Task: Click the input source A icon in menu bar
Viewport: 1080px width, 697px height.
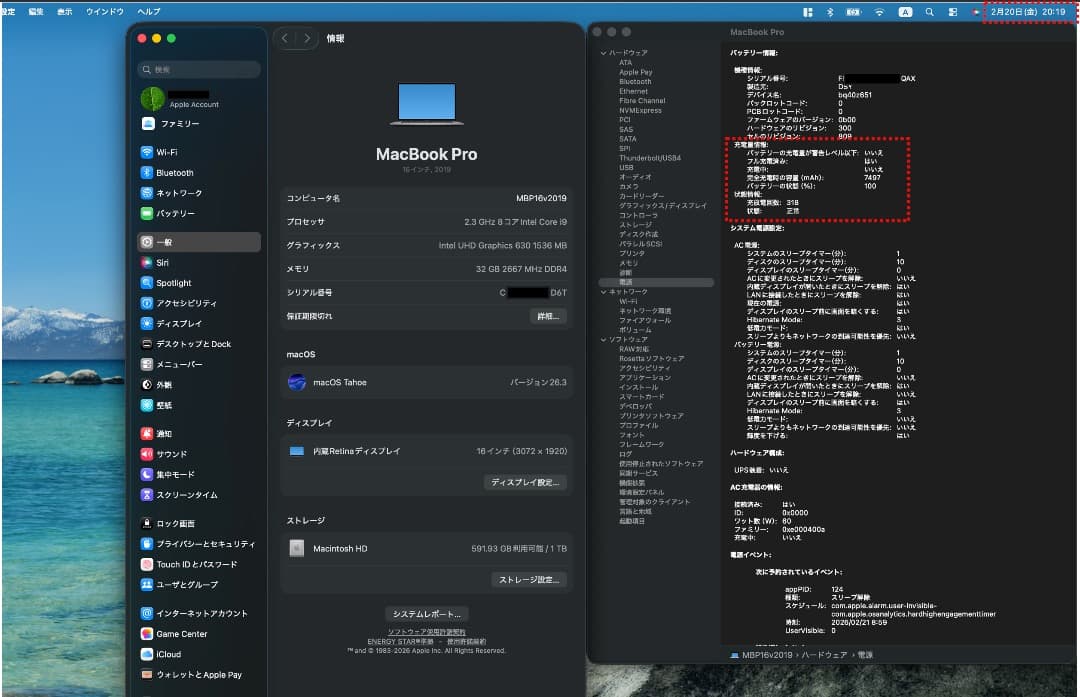Action: pos(905,12)
